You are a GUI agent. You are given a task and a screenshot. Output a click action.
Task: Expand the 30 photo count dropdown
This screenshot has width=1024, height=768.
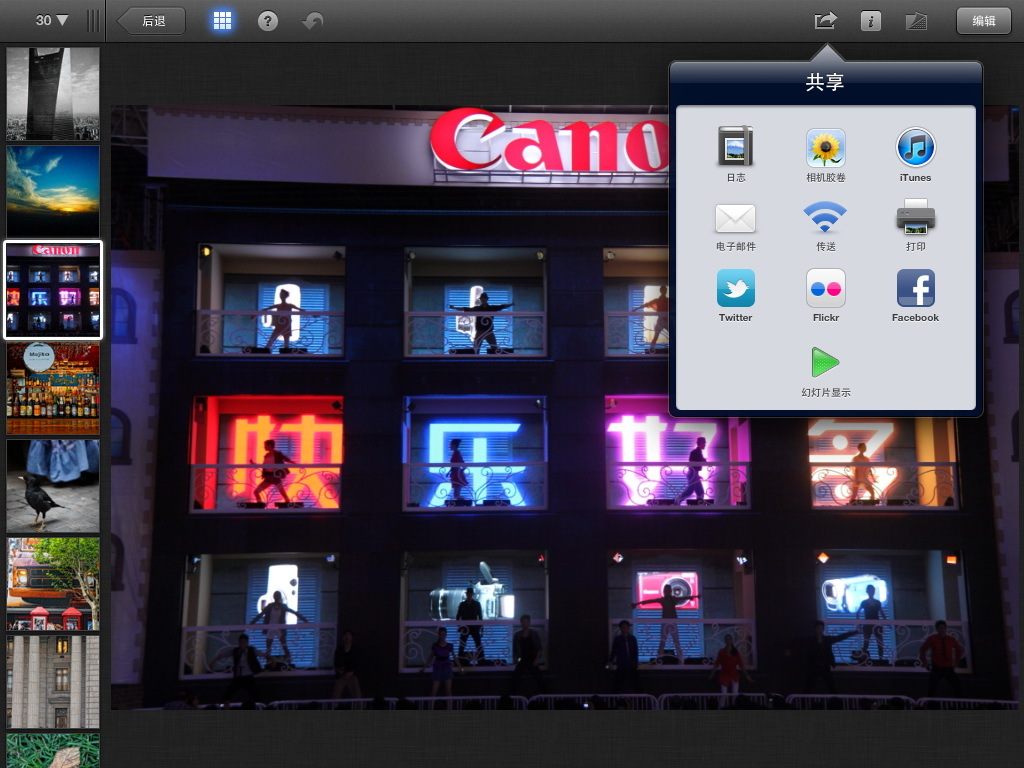52,21
